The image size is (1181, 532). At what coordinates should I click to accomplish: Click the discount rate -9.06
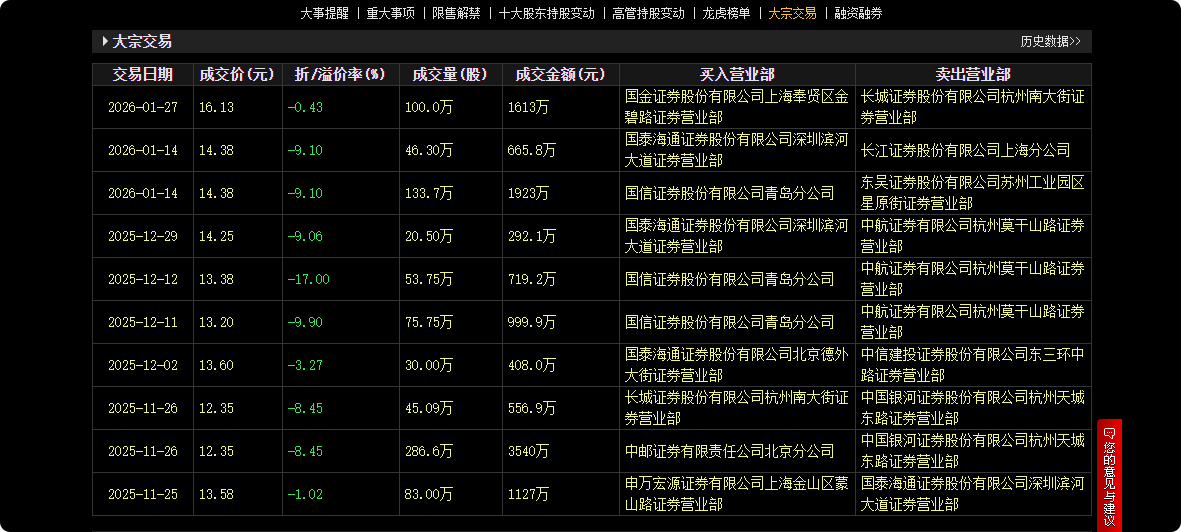pyautogui.click(x=305, y=236)
